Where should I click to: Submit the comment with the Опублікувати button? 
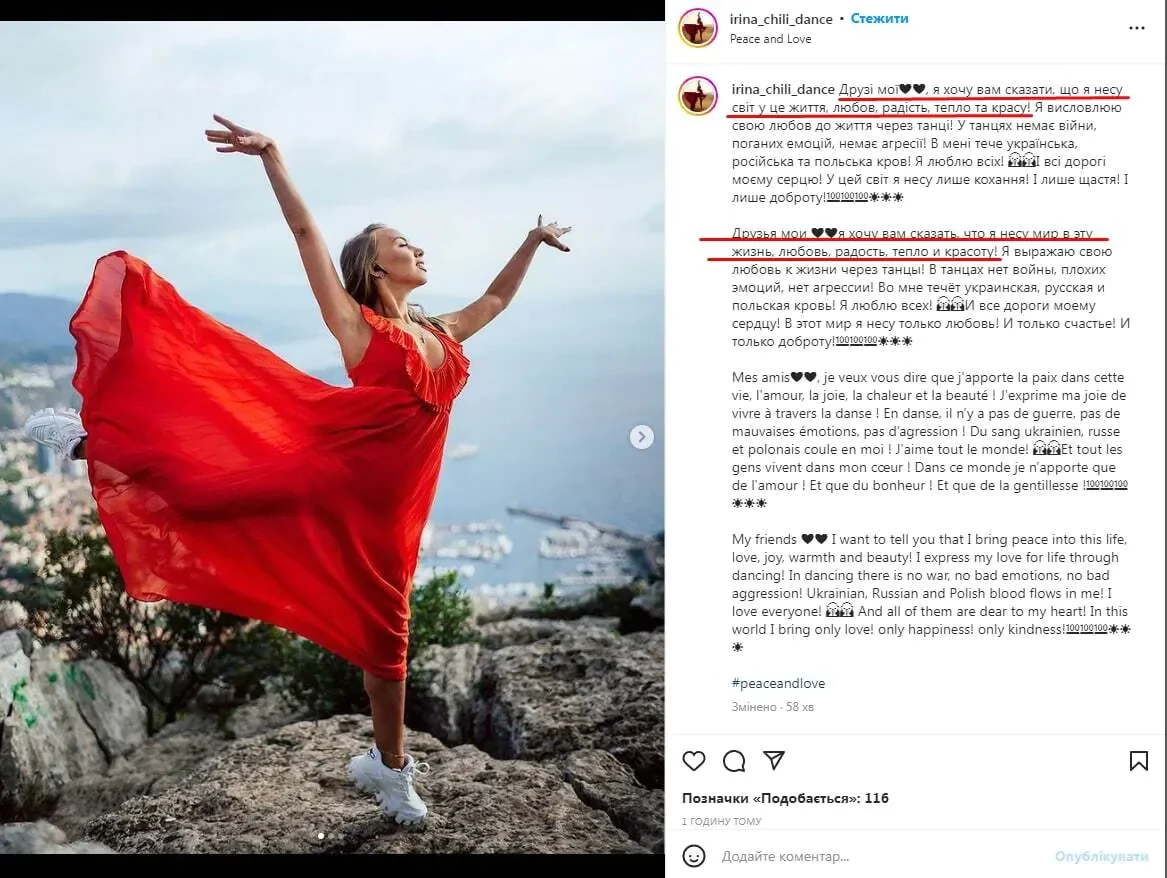[1102, 856]
